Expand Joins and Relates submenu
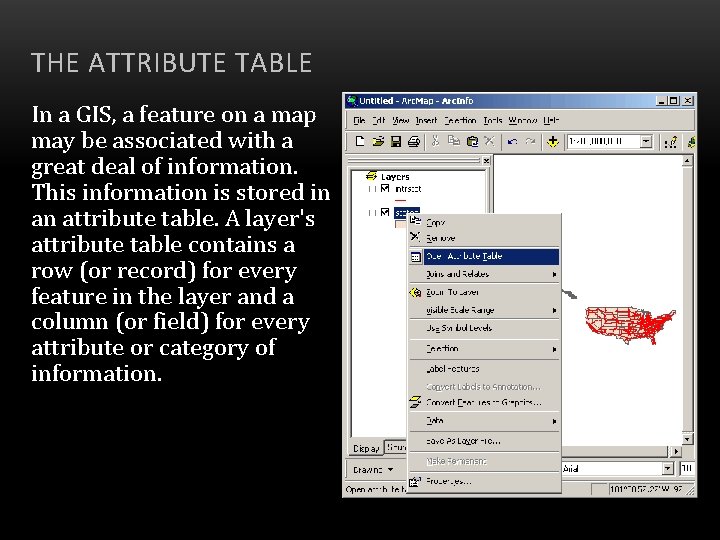The image size is (720, 540). tap(554, 274)
